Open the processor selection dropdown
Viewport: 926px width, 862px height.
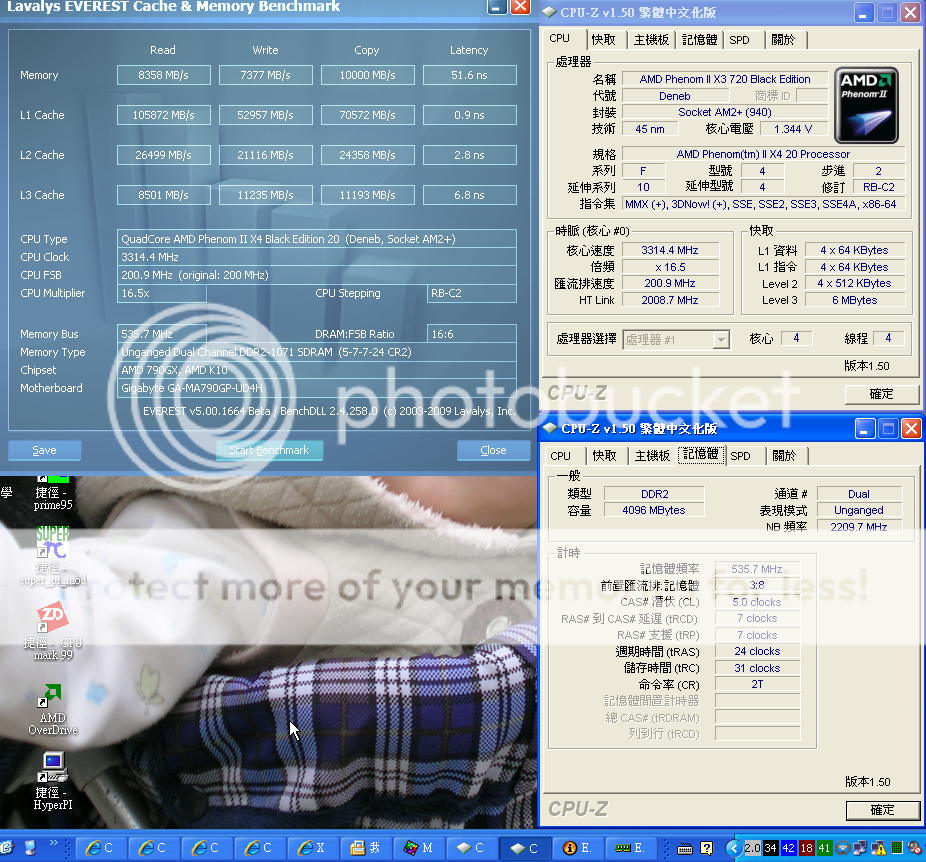click(x=676, y=340)
